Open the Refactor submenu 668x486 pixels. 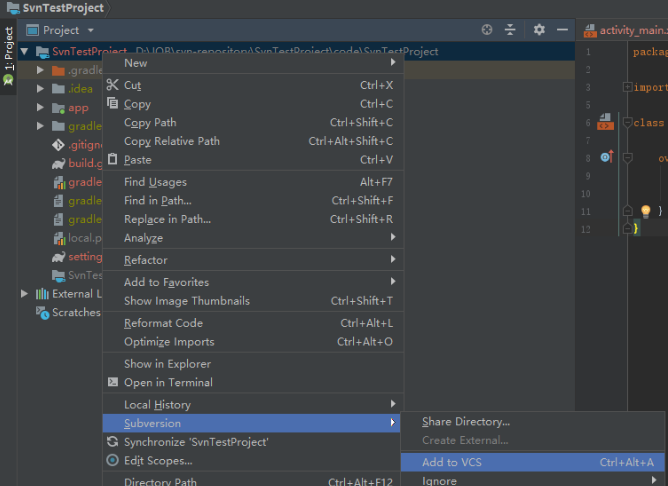pos(253,260)
